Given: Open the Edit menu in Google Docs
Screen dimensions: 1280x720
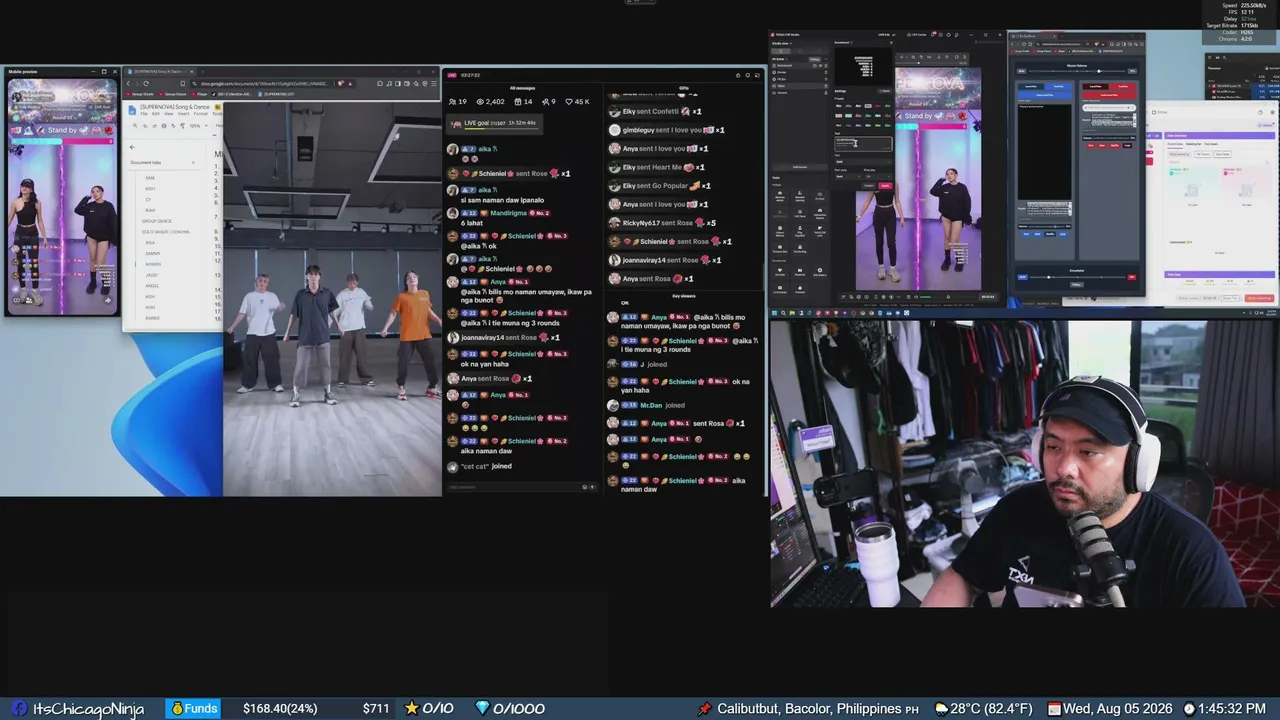Looking at the screenshot, I should (x=155, y=113).
